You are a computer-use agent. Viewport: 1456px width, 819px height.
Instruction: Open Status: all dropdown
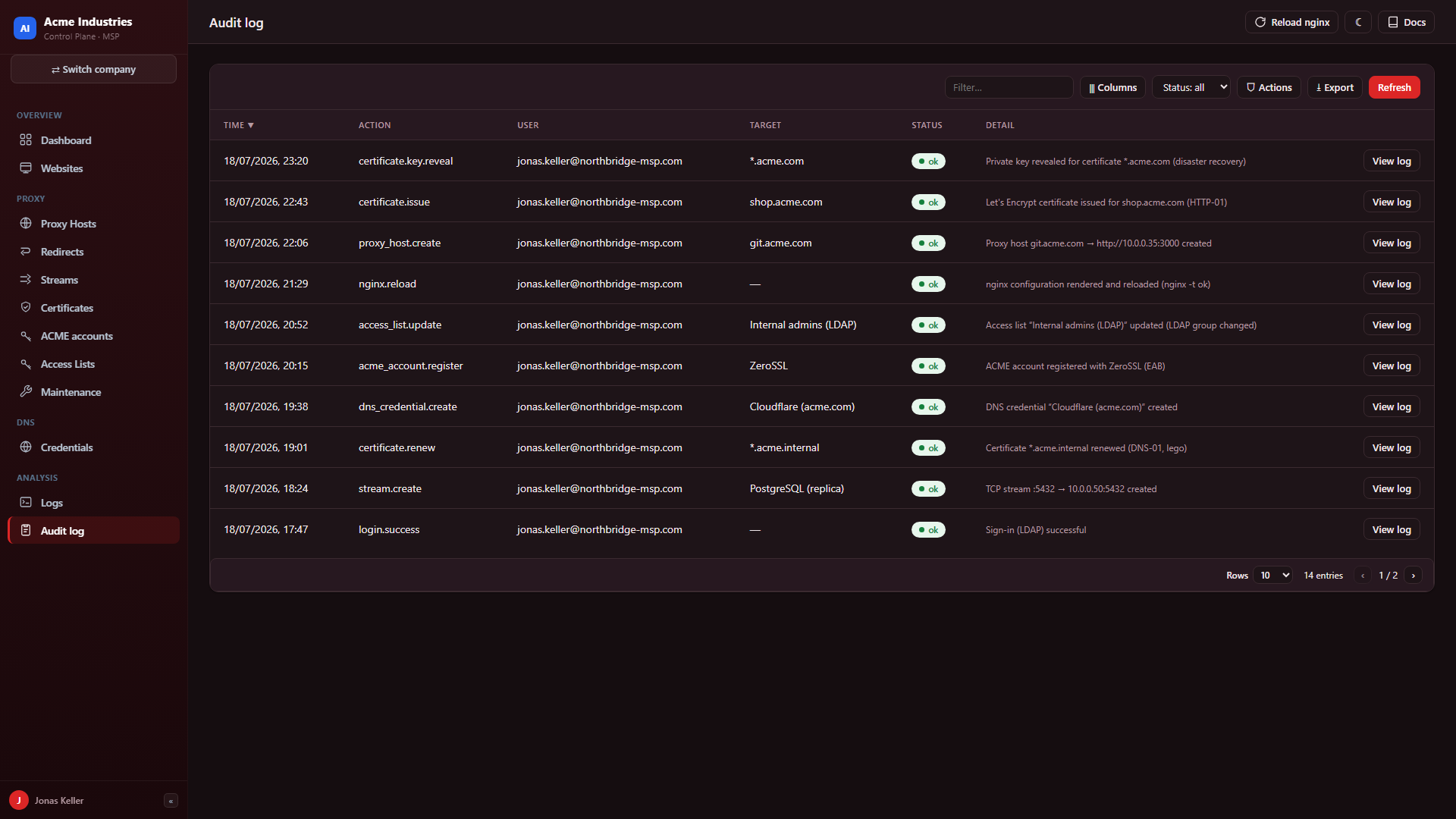pyautogui.click(x=1191, y=87)
